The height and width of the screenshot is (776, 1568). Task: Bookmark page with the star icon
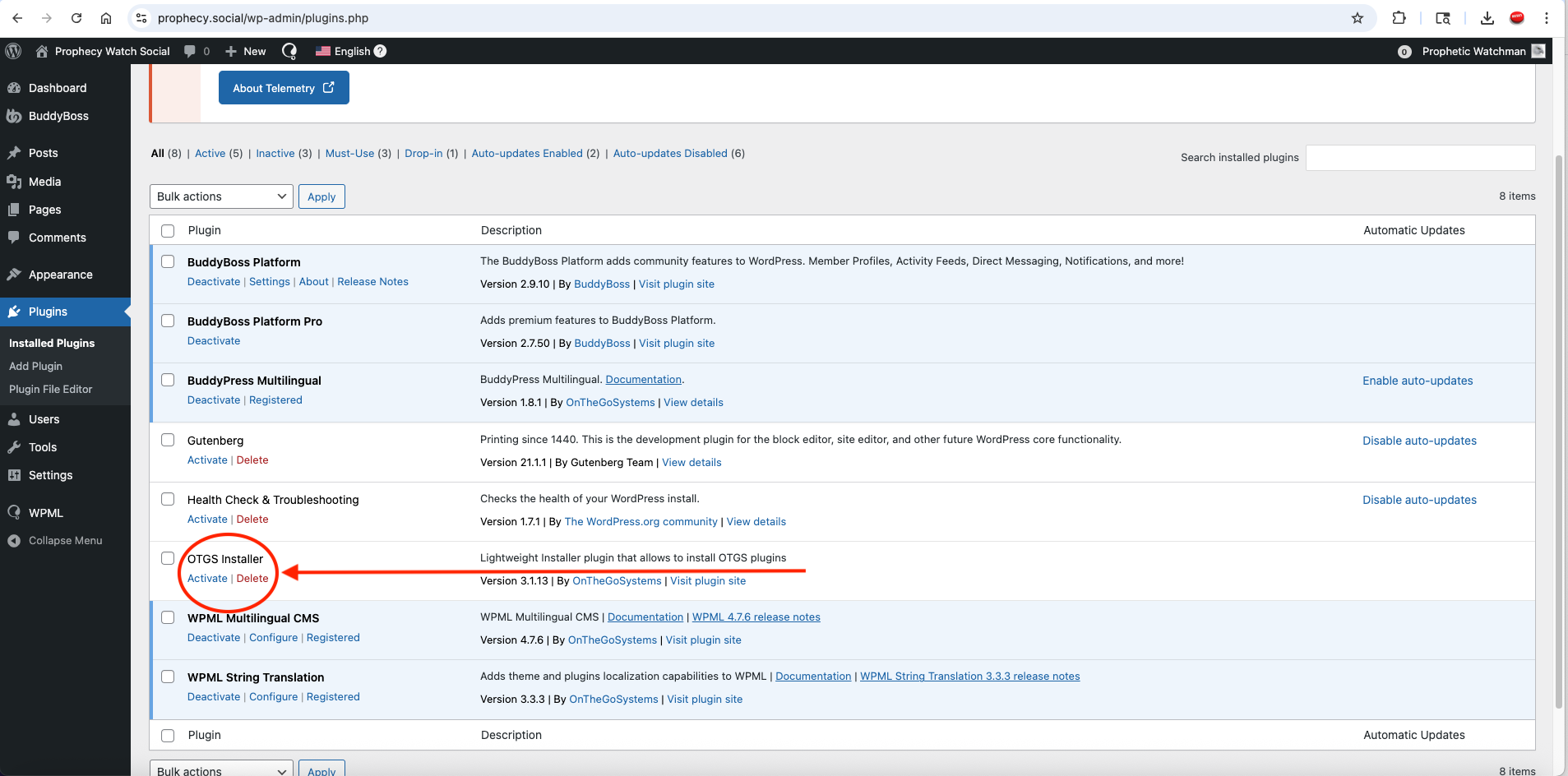(1358, 18)
